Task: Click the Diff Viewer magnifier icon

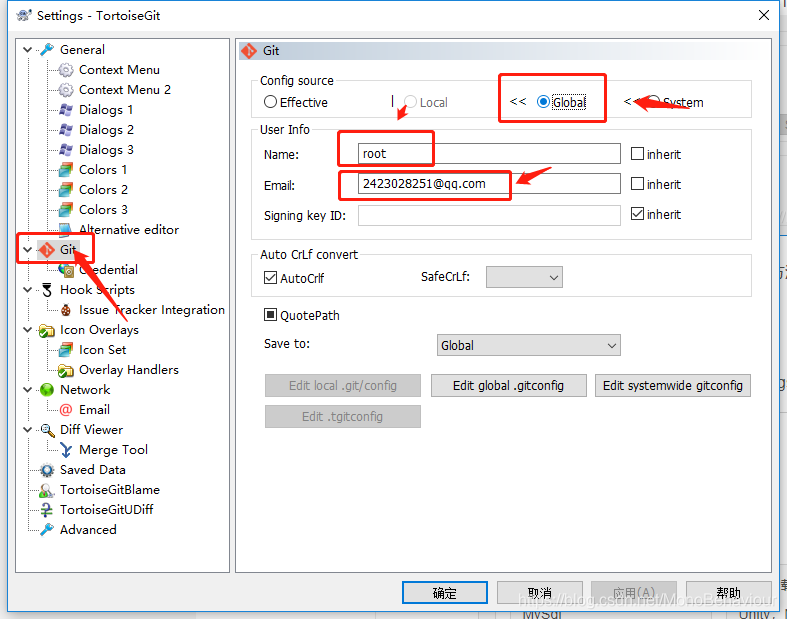Action: [x=47, y=430]
